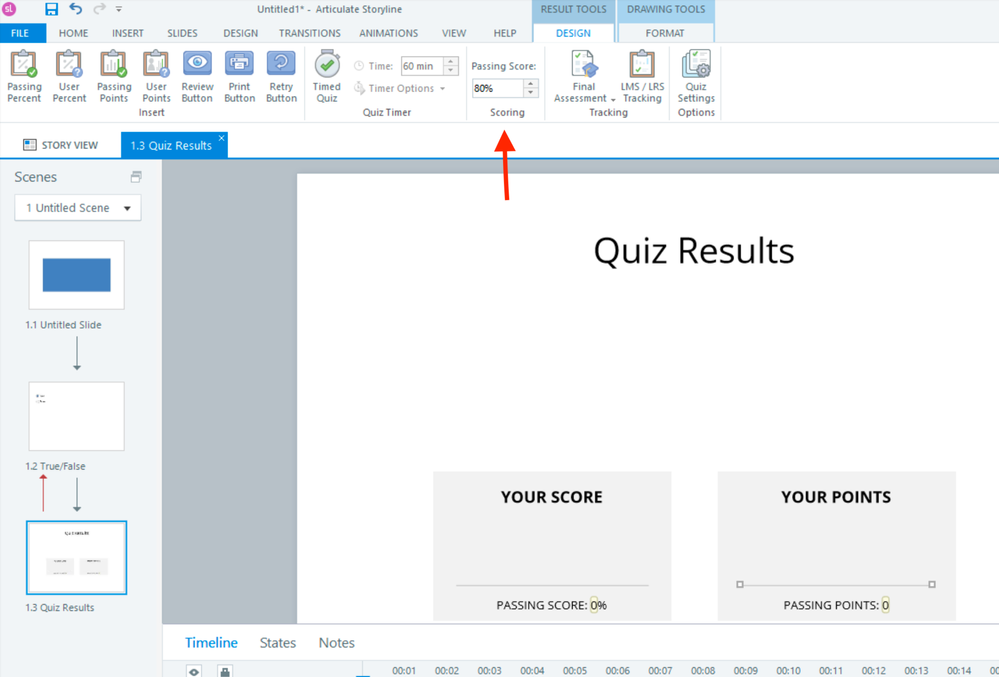
Task: Select the 1.3 Quiz Results slide thumbnail
Action: [76, 557]
